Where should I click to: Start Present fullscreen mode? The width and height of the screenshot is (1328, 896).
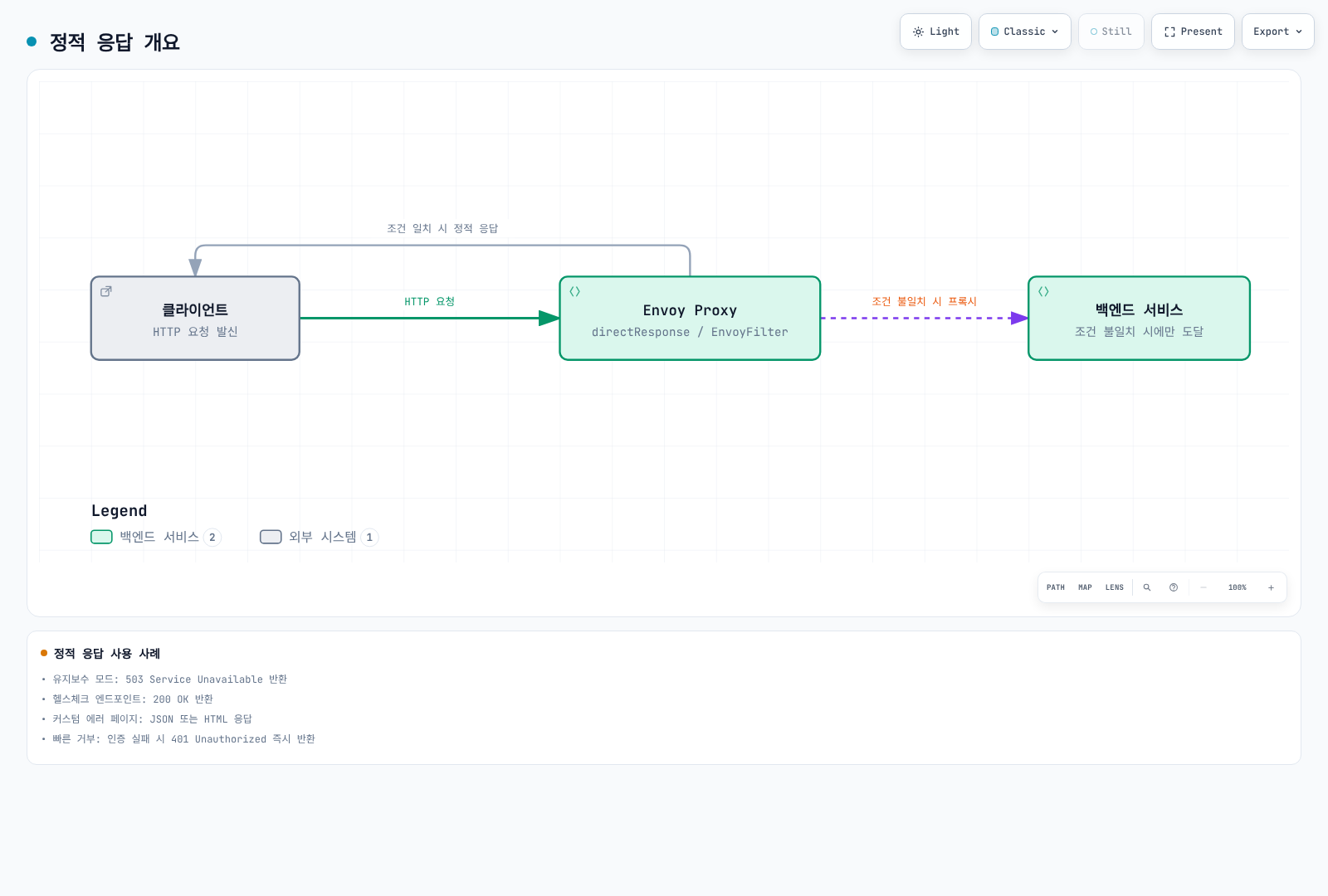[1193, 32]
